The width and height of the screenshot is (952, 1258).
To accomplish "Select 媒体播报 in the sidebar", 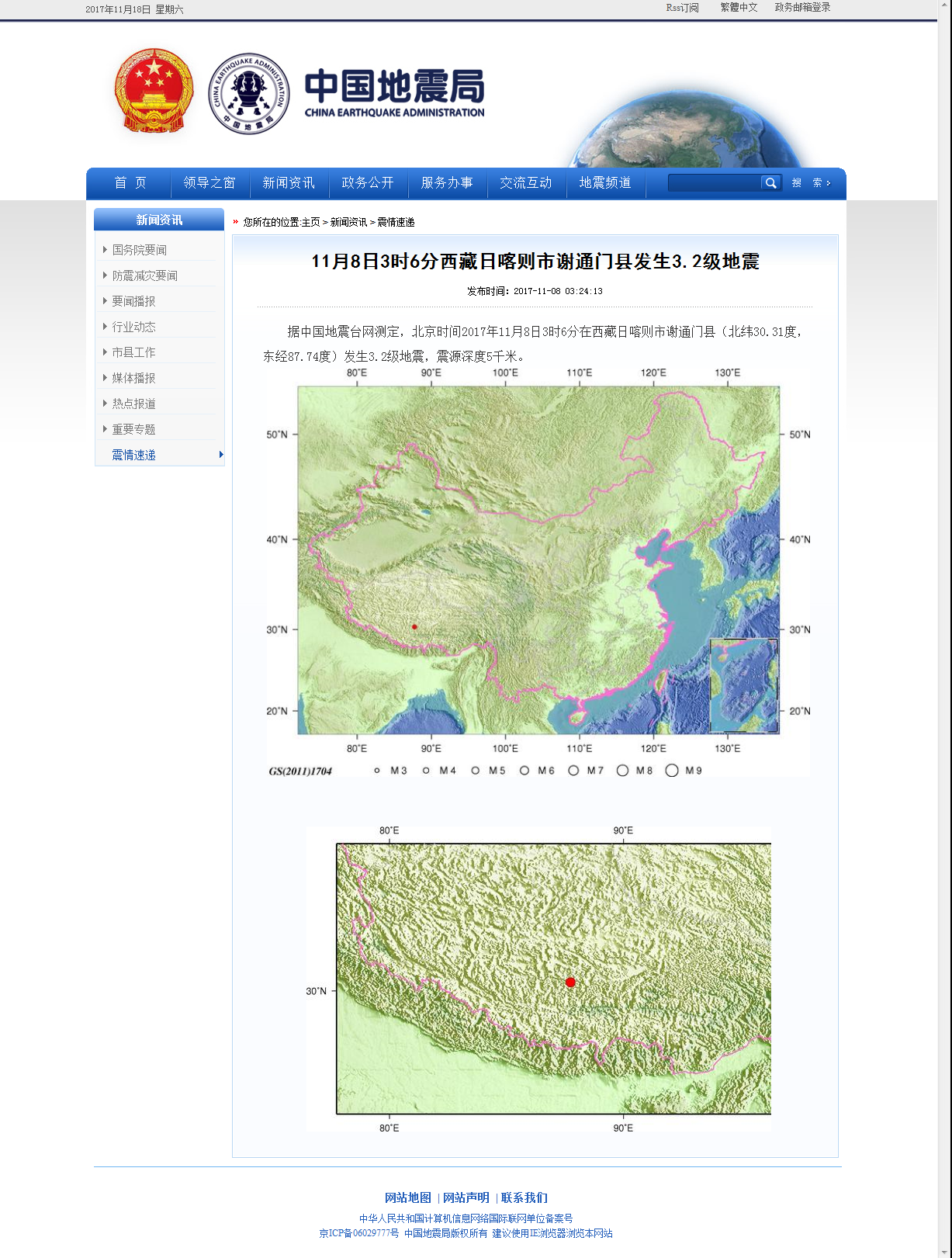I will [x=133, y=378].
